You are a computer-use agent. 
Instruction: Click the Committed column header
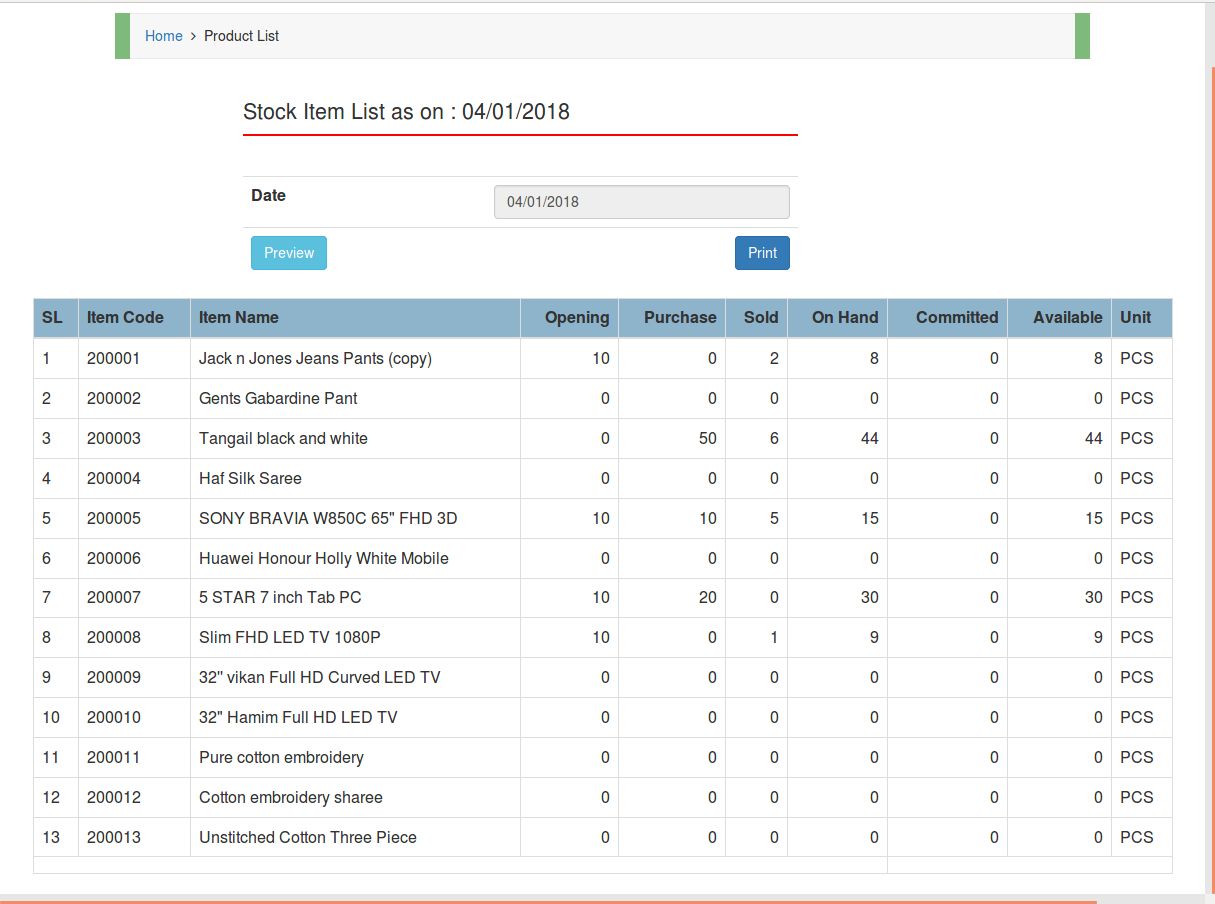pos(956,317)
